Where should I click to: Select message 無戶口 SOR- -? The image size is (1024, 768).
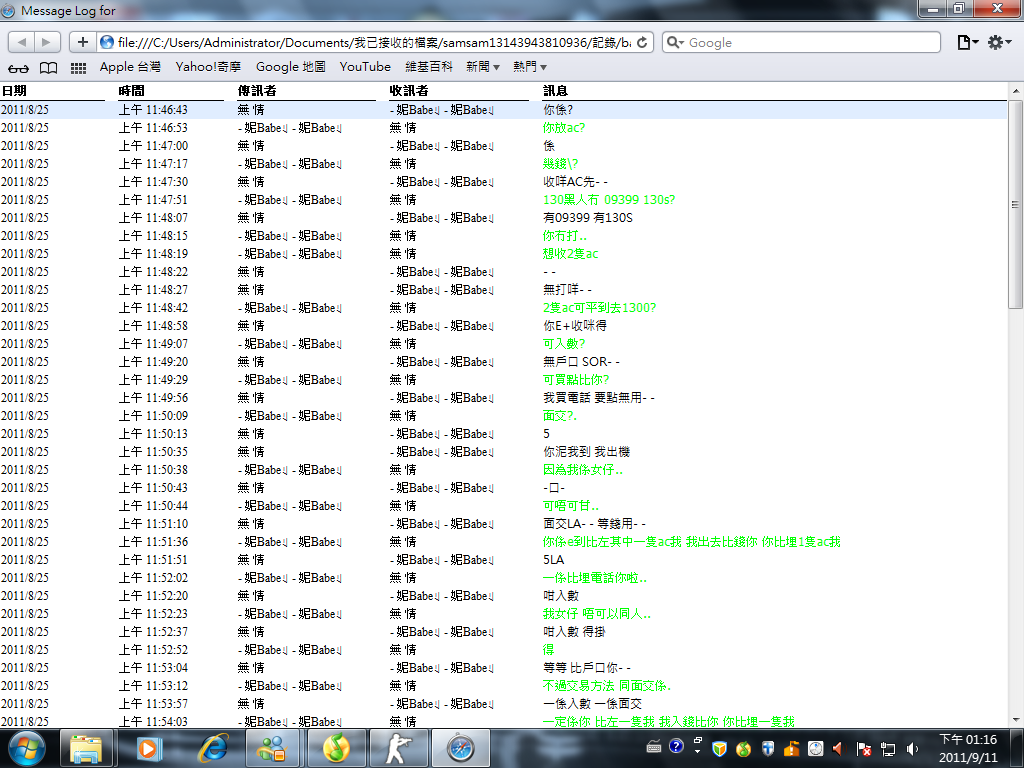581,362
